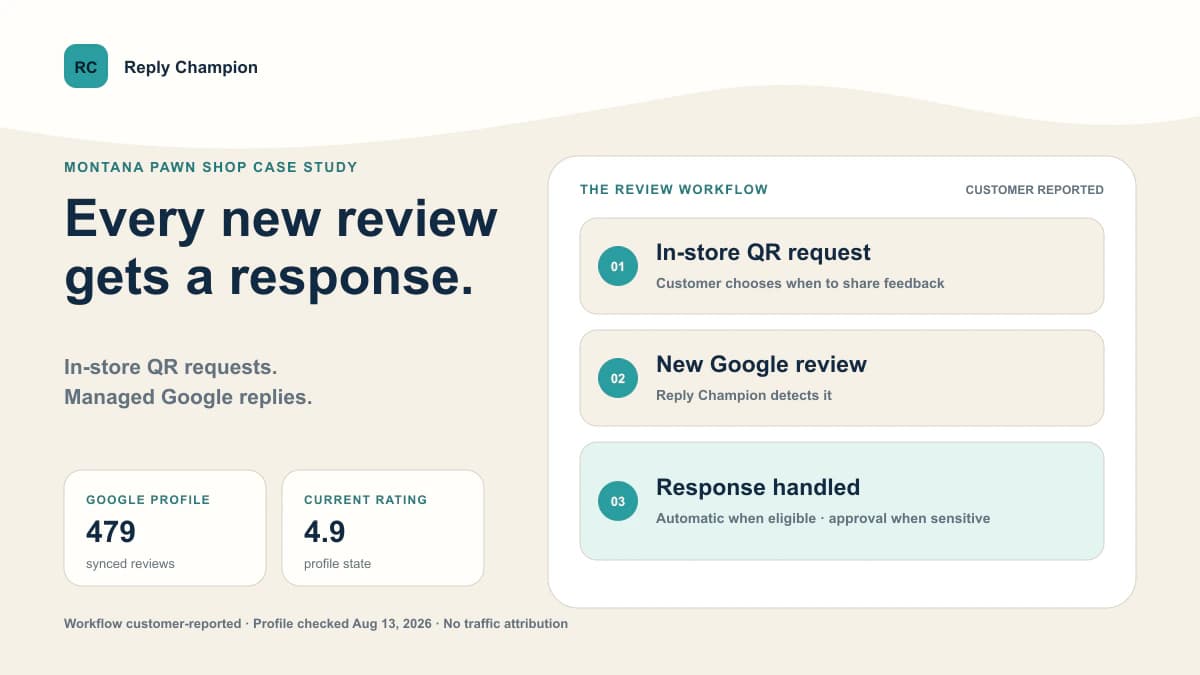Screen dimensions: 1200x675
Task: Click the 01 step number circle
Action: coord(618,266)
